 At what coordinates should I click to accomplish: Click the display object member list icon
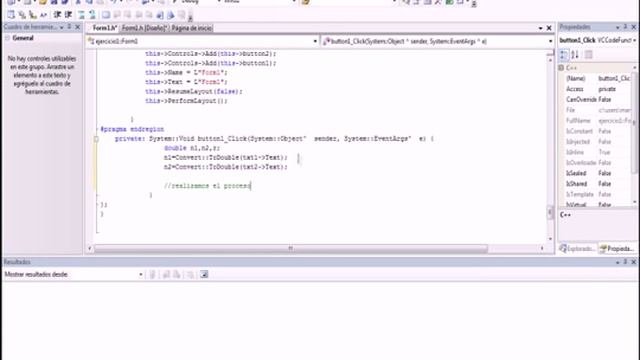[x=11, y=15]
